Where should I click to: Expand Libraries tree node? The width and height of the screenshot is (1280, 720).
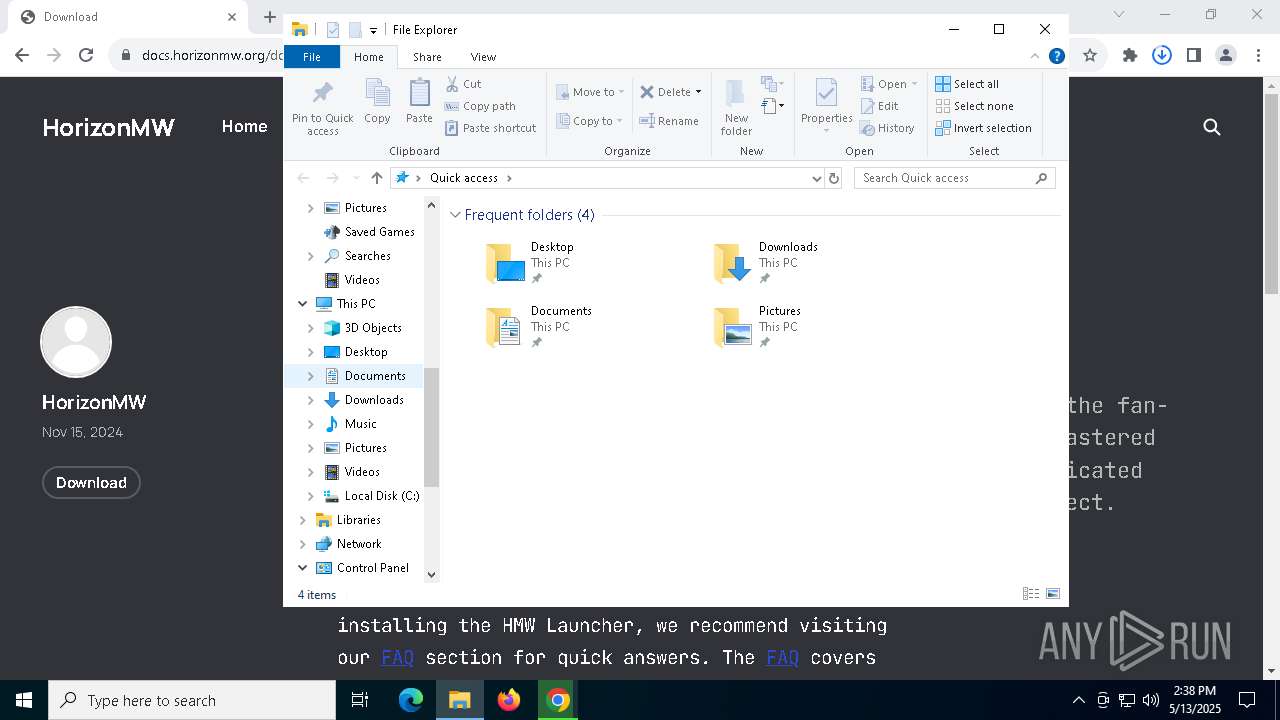[x=303, y=520]
